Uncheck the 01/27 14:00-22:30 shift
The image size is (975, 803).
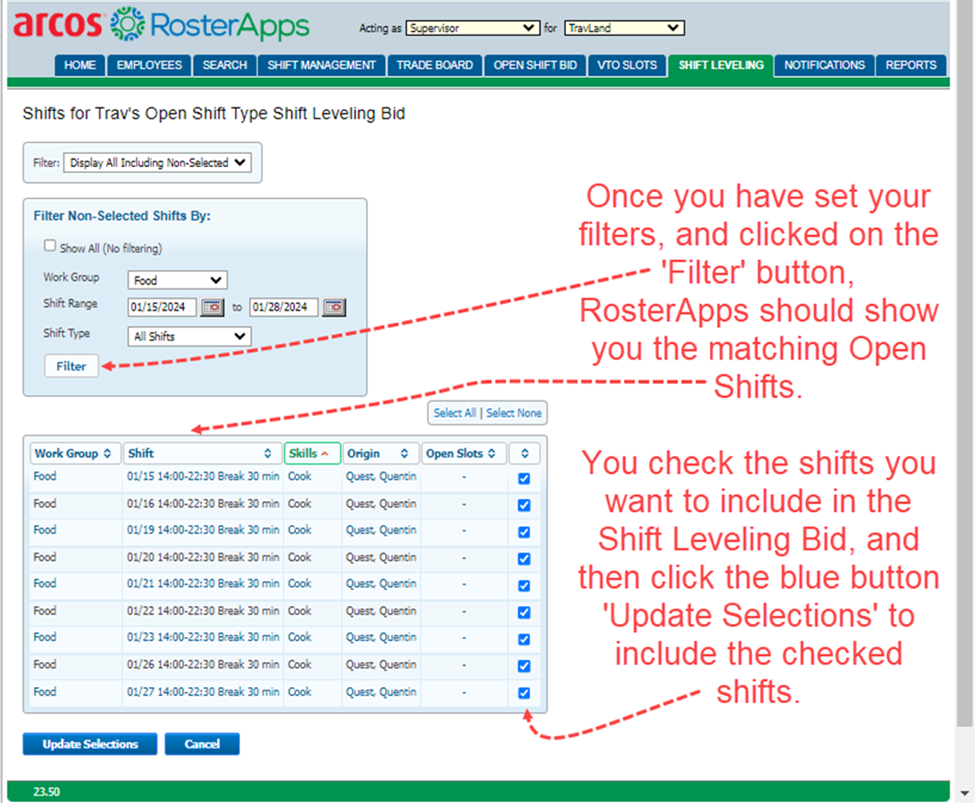pos(524,692)
